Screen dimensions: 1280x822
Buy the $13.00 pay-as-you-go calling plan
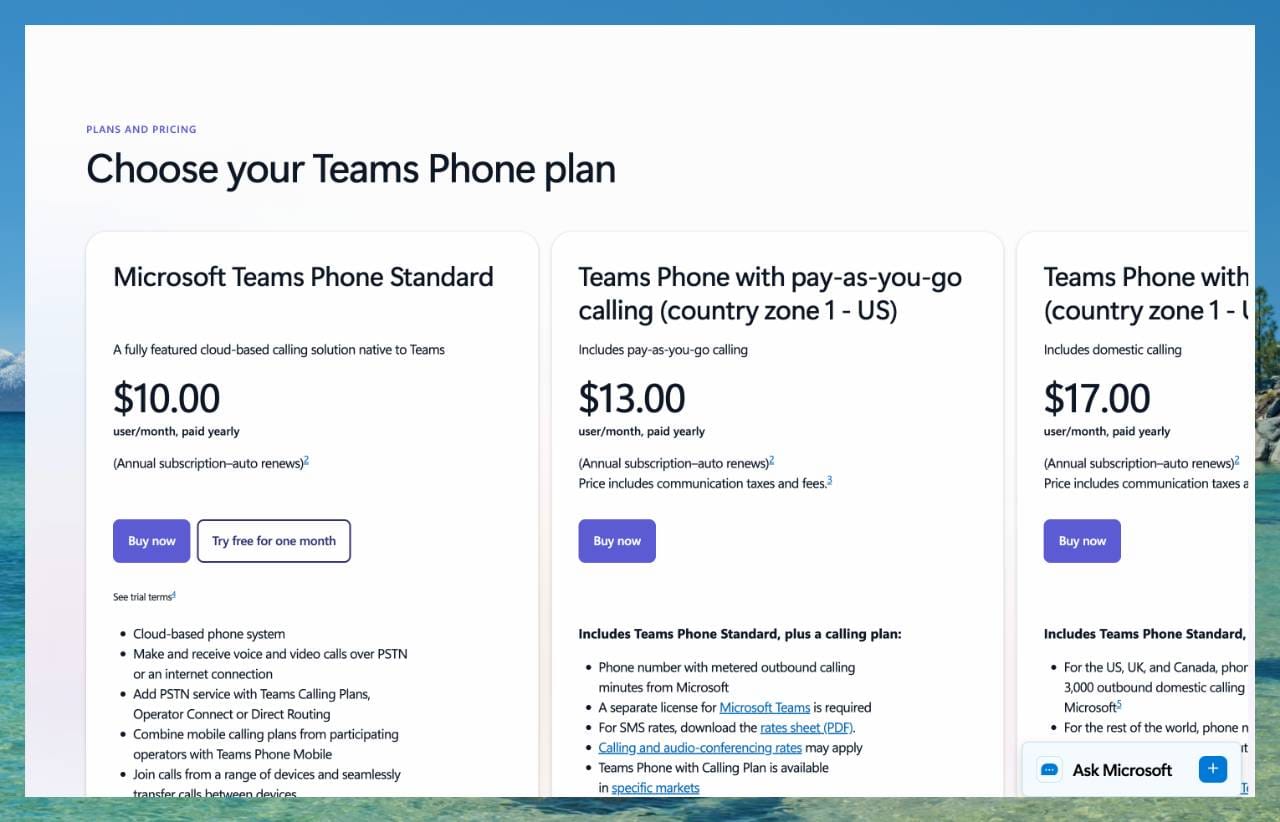617,541
